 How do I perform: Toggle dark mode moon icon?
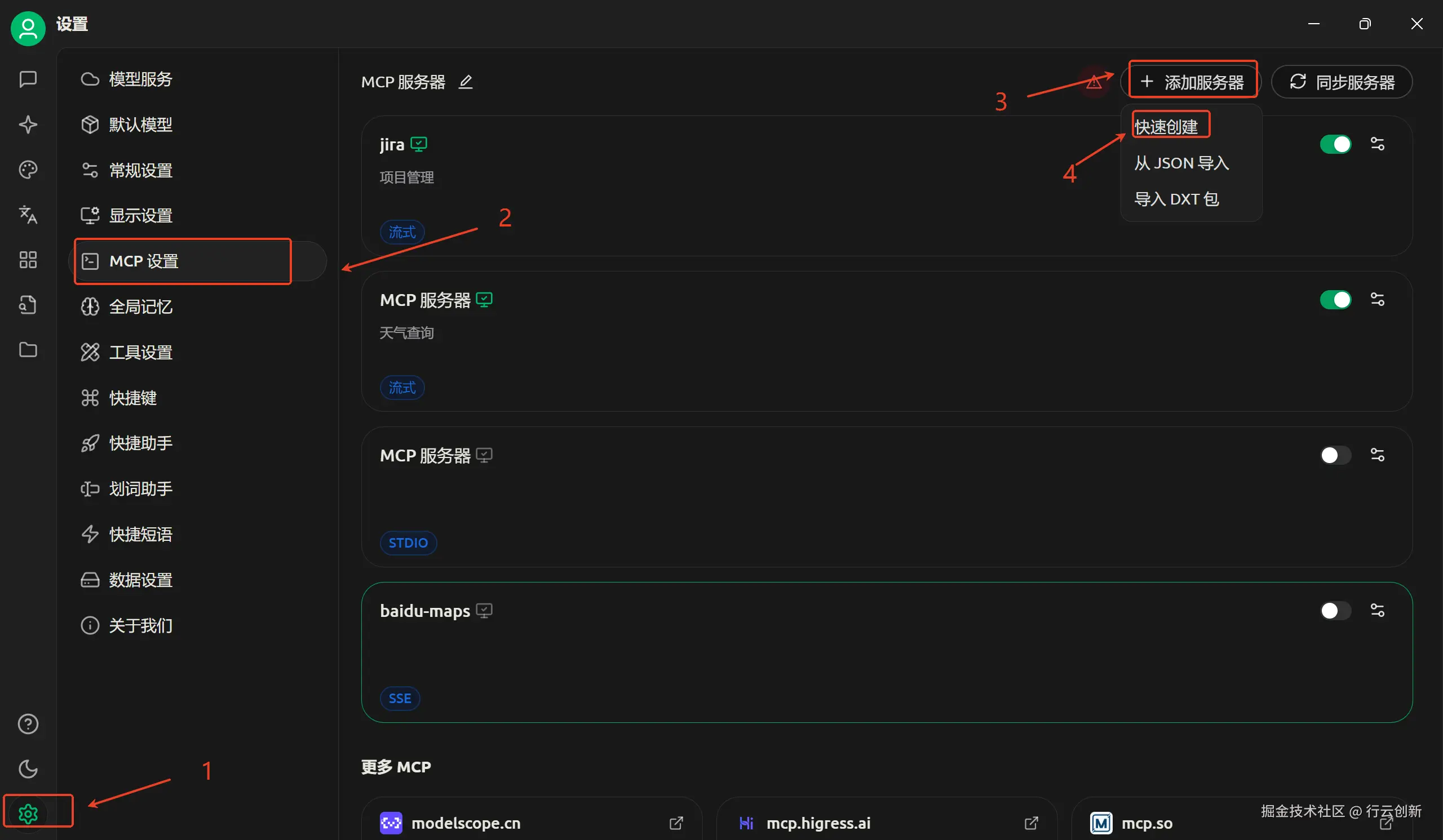(28, 768)
